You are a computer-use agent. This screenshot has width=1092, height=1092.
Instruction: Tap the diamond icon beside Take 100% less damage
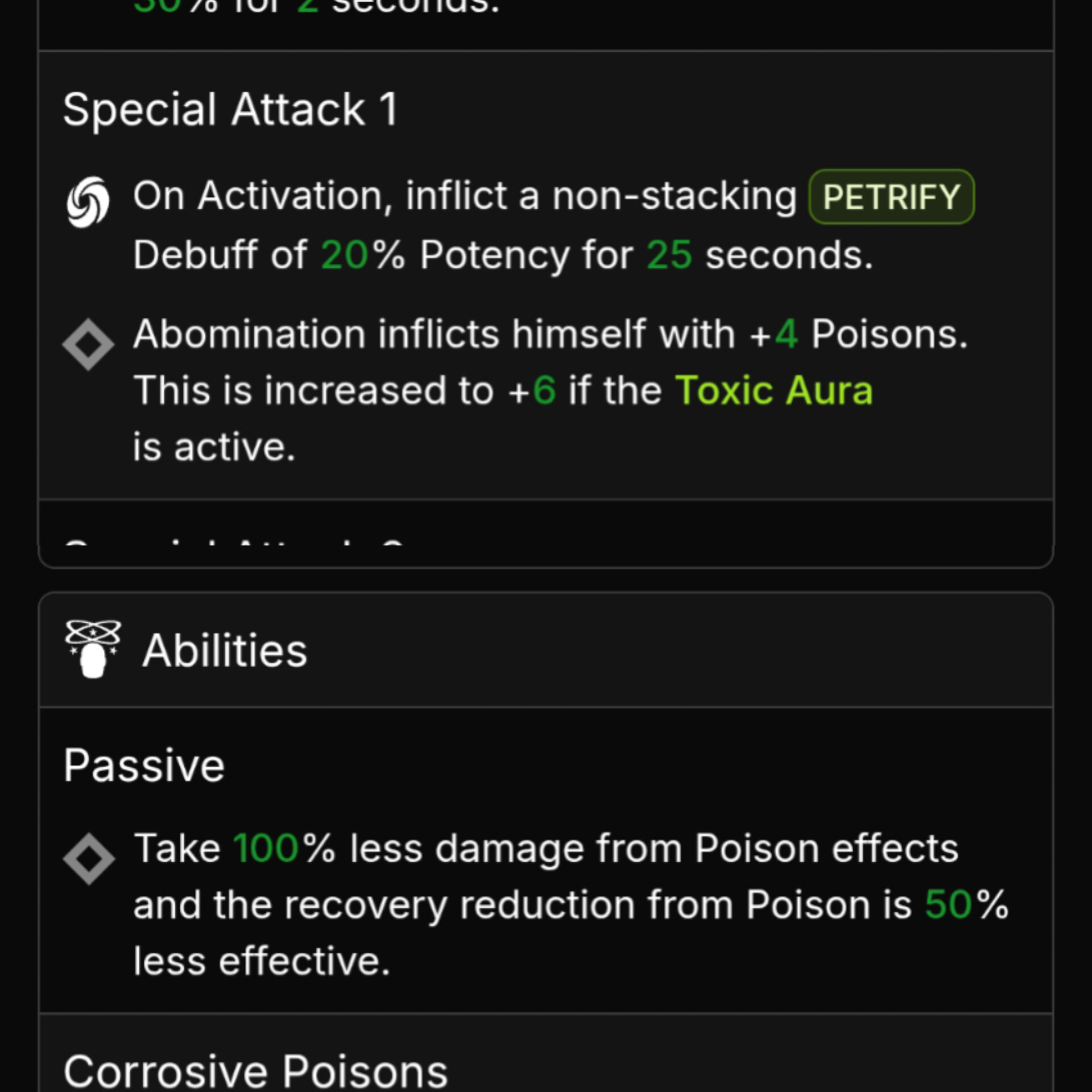point(89,859)
